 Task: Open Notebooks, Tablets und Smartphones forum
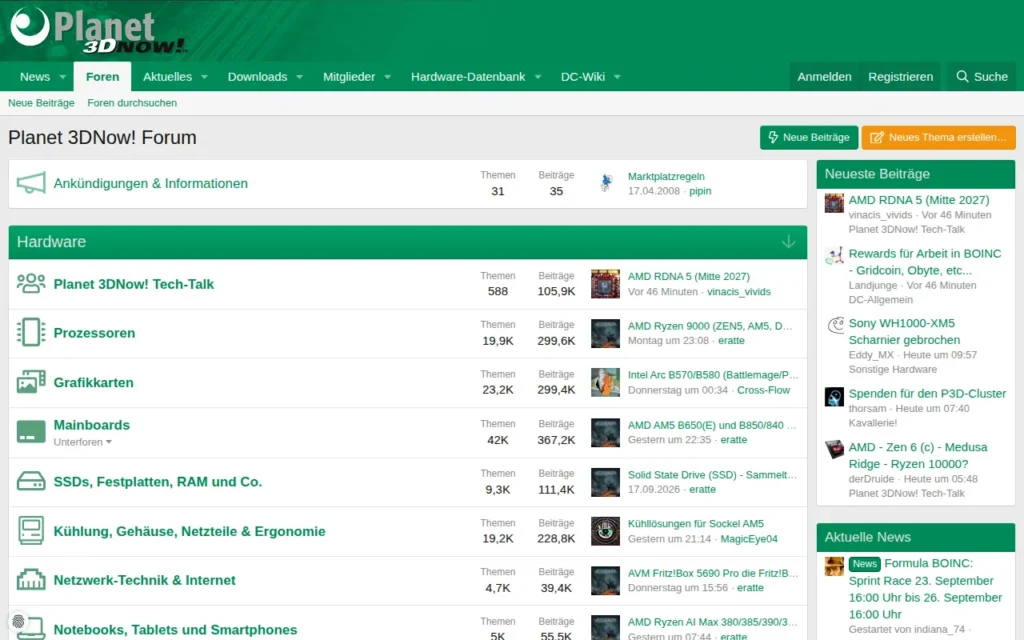coord(175,630)
